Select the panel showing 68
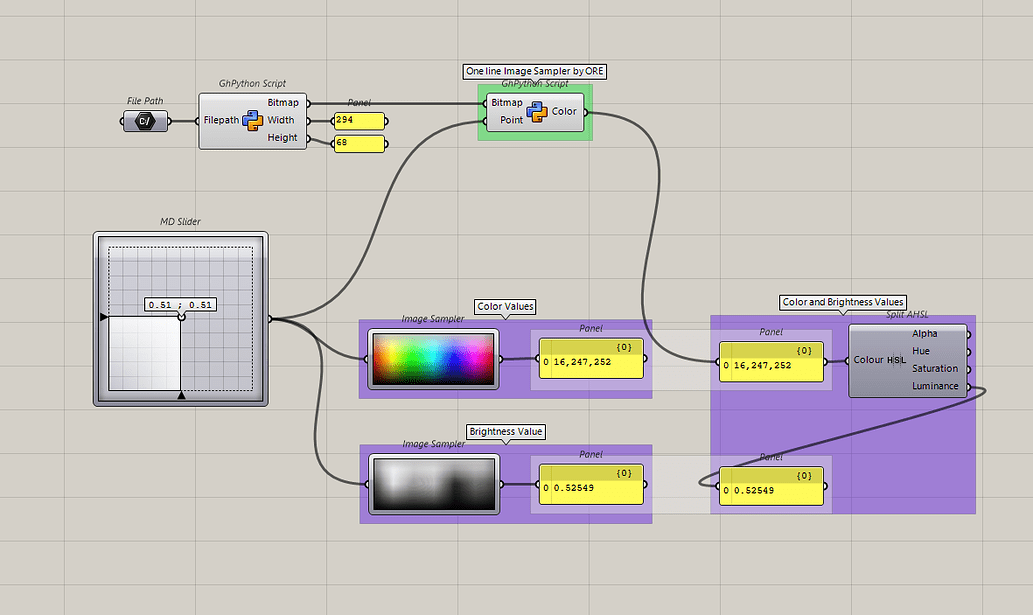This screenshot has height=615, width=1033. coord(357,143)
